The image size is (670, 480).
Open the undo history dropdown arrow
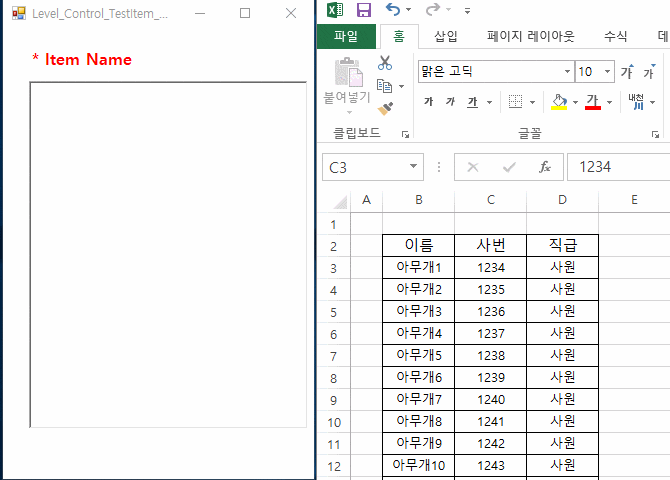pyautogui.click(x=408, y=9)
